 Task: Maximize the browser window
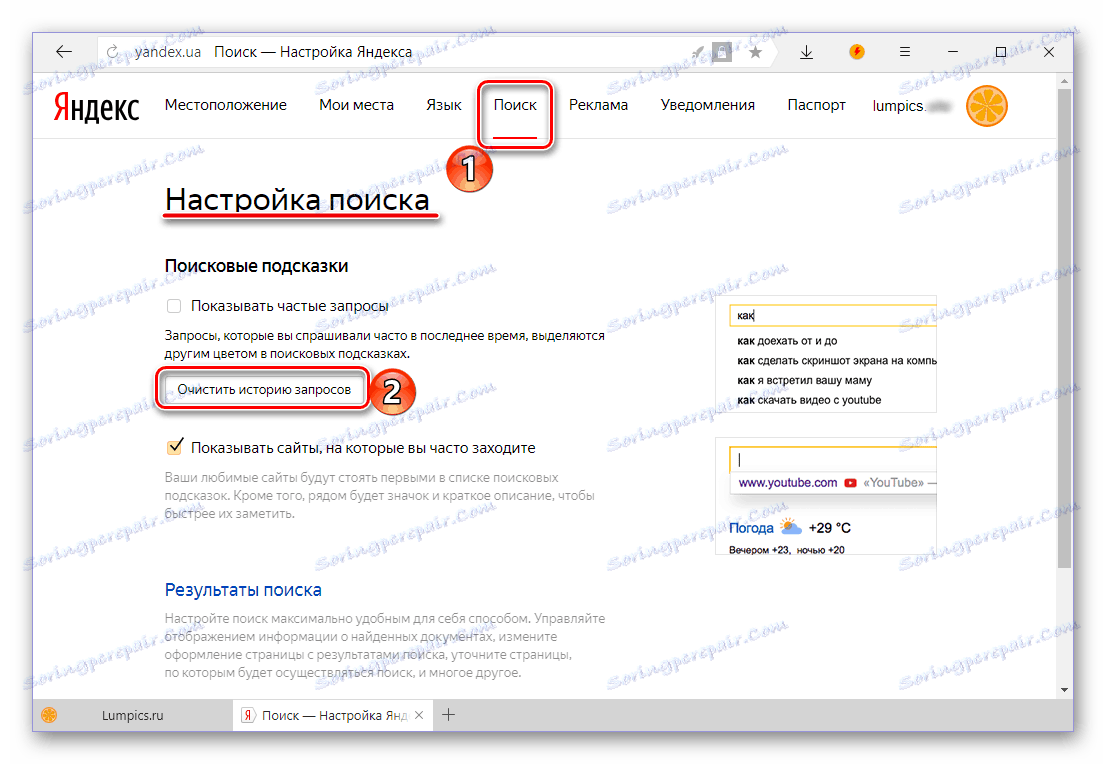click(x=1000, y=51)
